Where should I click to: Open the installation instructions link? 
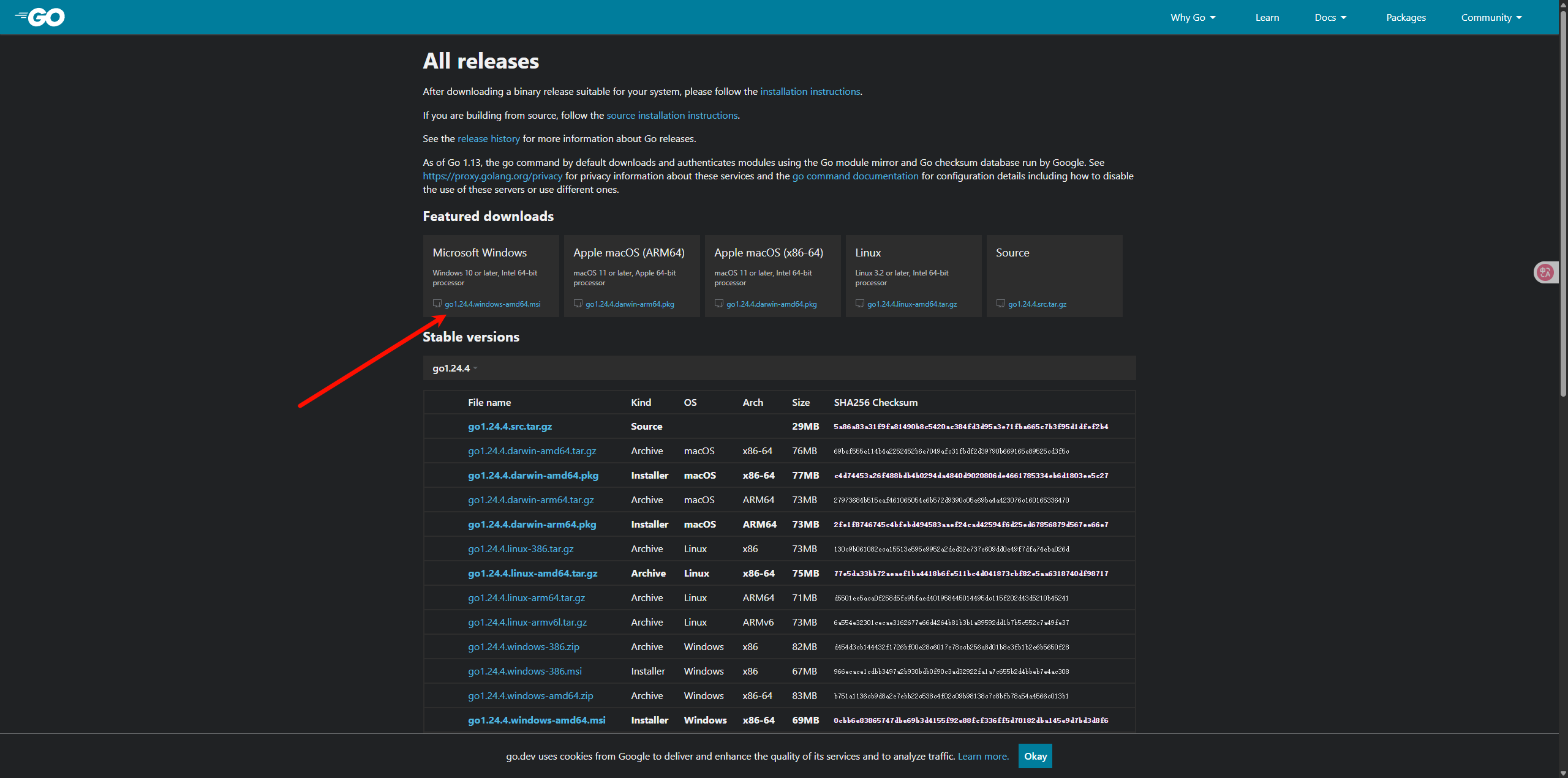810,91
